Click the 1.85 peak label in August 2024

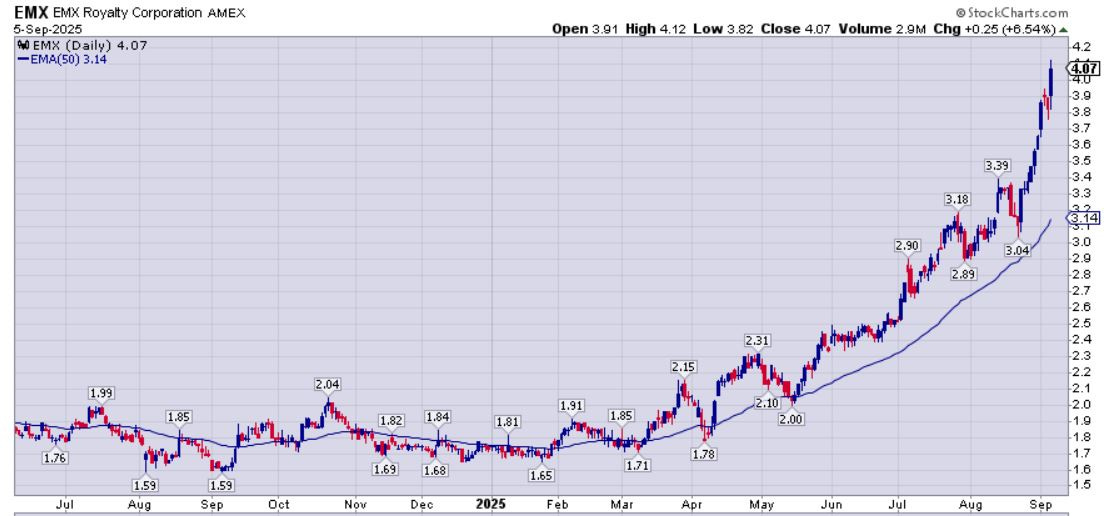[x=178, y=416]
